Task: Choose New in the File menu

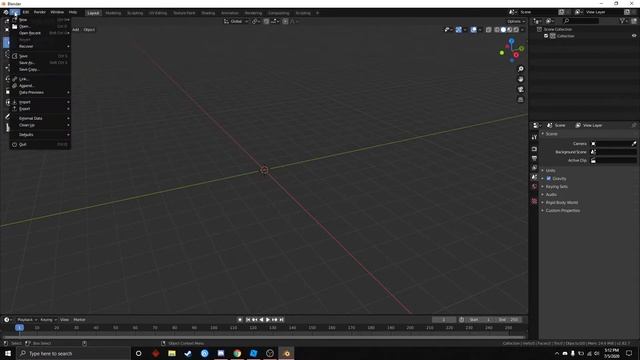Action: point(40,20)
